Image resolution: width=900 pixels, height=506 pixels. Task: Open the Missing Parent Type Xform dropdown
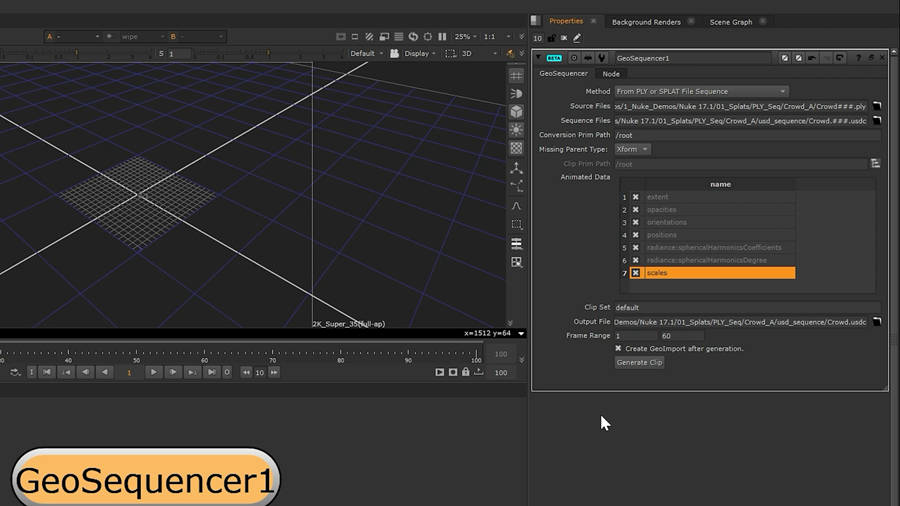(x=633, y=149)
